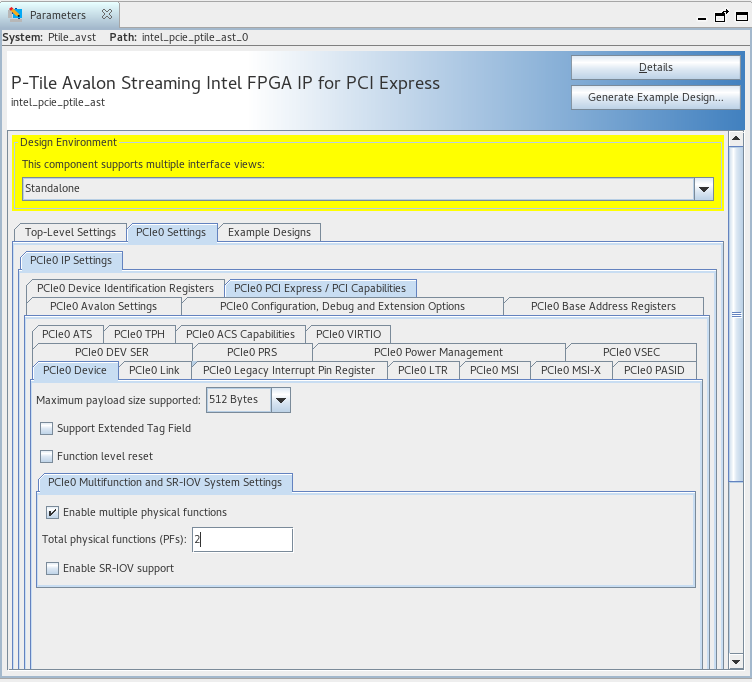This screenshot has height=682, width=752.
Task: Open the Example Designs tab
Action: click(x=269, y=233)
